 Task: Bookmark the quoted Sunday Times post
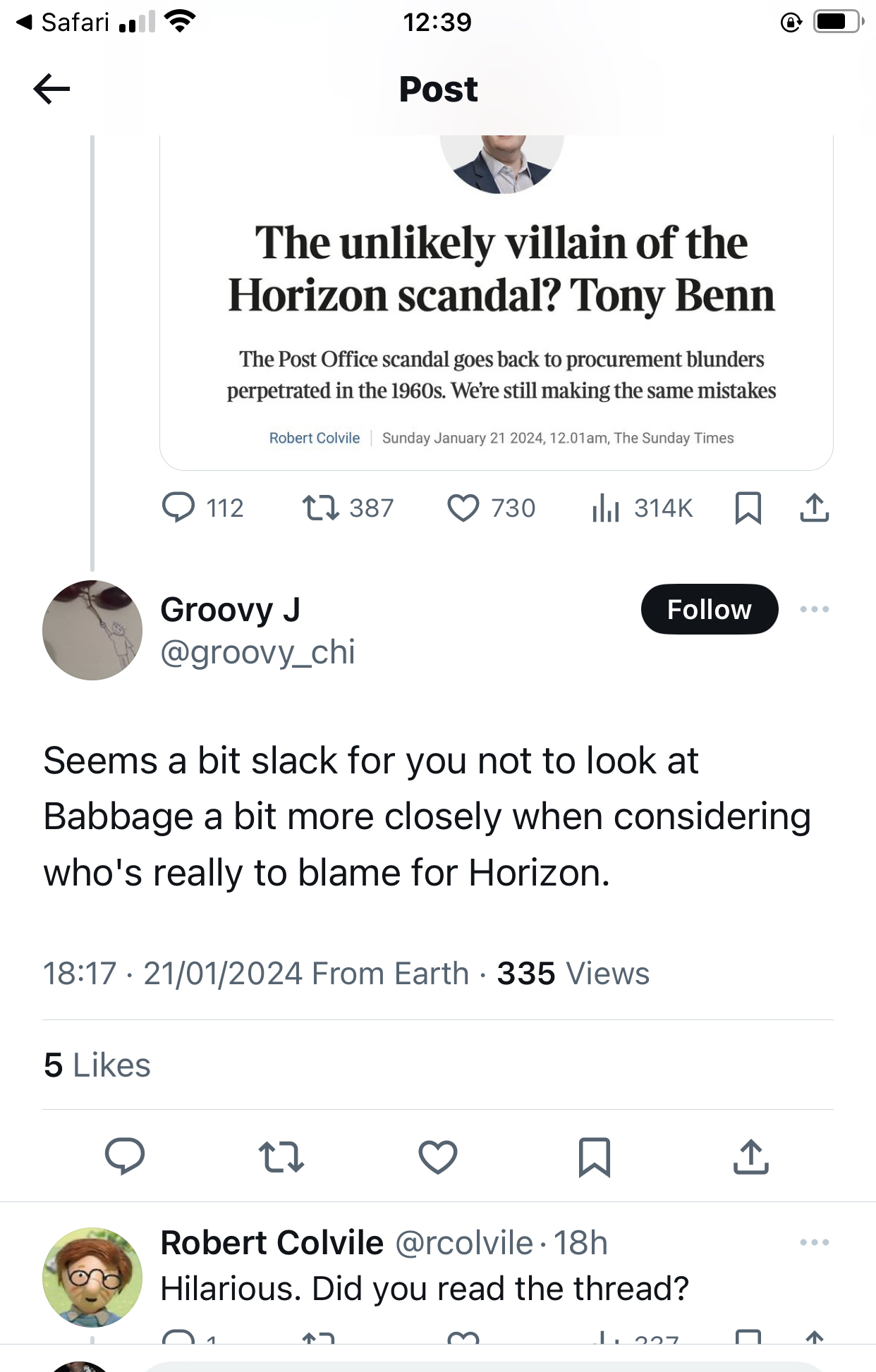(748, 508)
